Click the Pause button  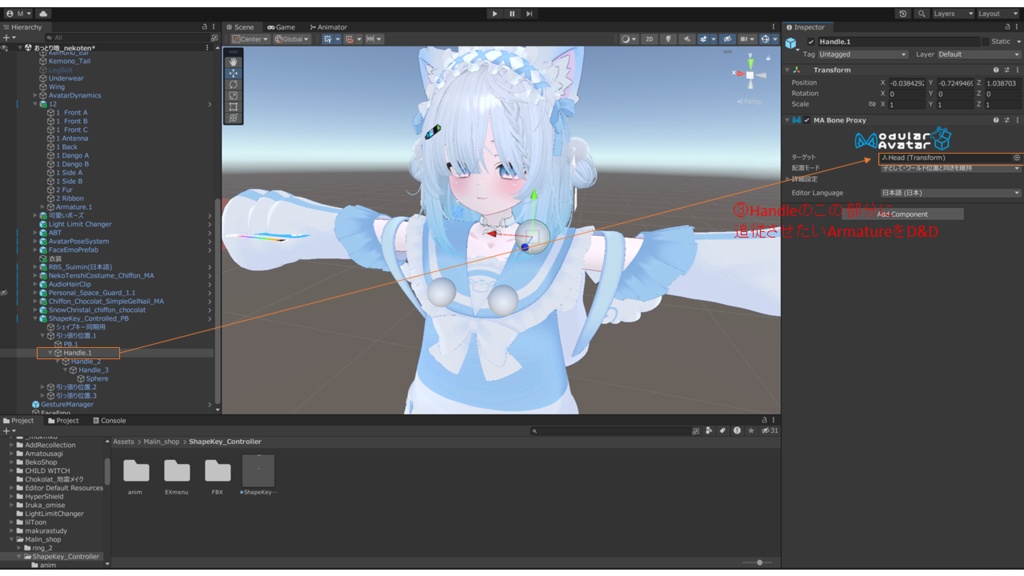[x=512, y=14]
